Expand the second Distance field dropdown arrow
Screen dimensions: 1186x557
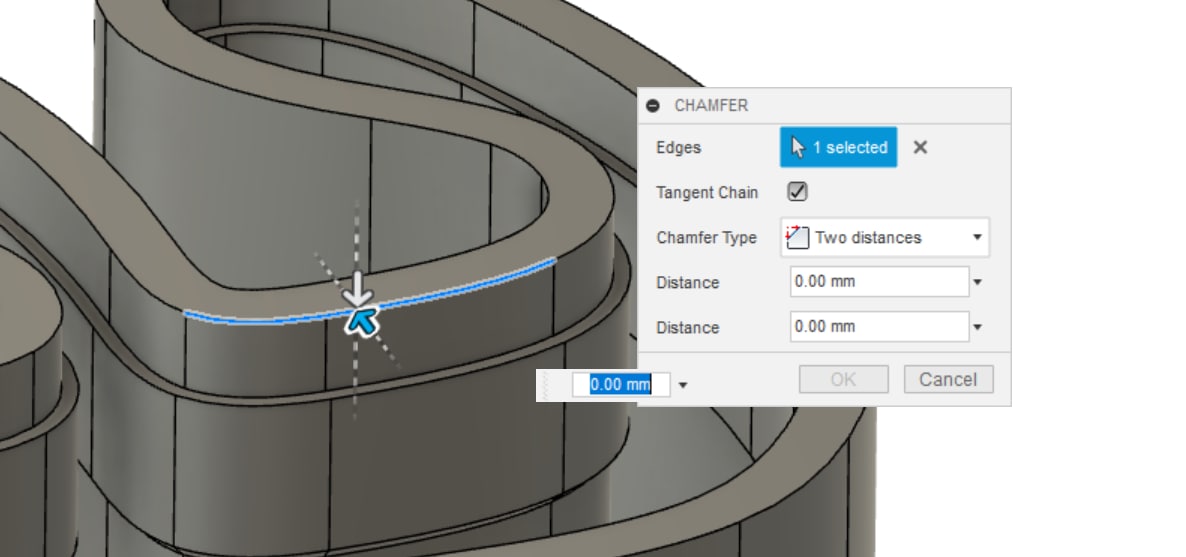pyautogui.click(x=978, y=328)
